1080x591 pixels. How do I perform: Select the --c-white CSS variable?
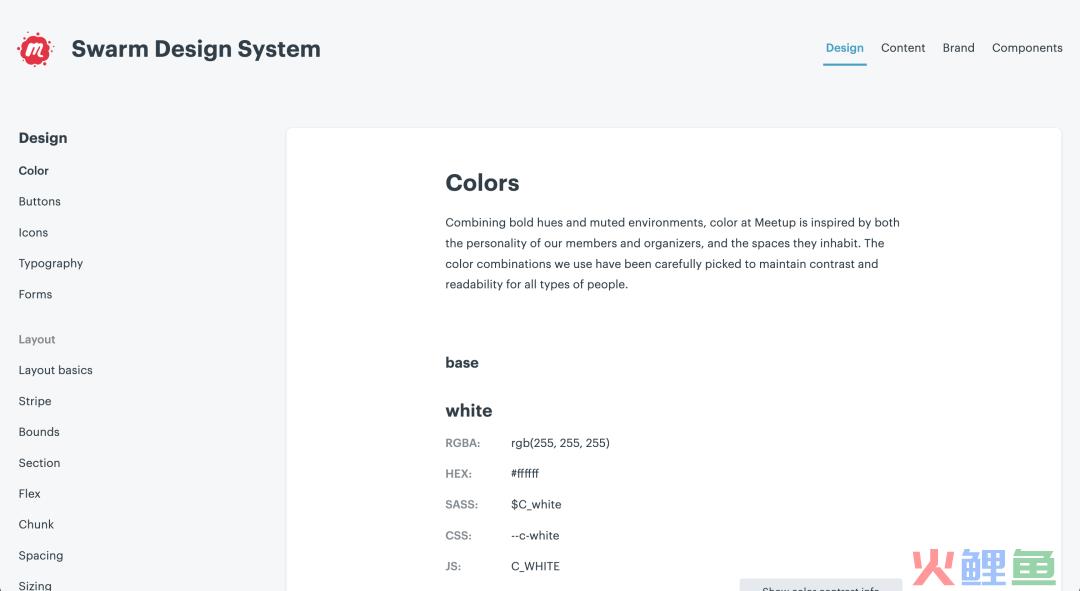(x=535, y=535)
